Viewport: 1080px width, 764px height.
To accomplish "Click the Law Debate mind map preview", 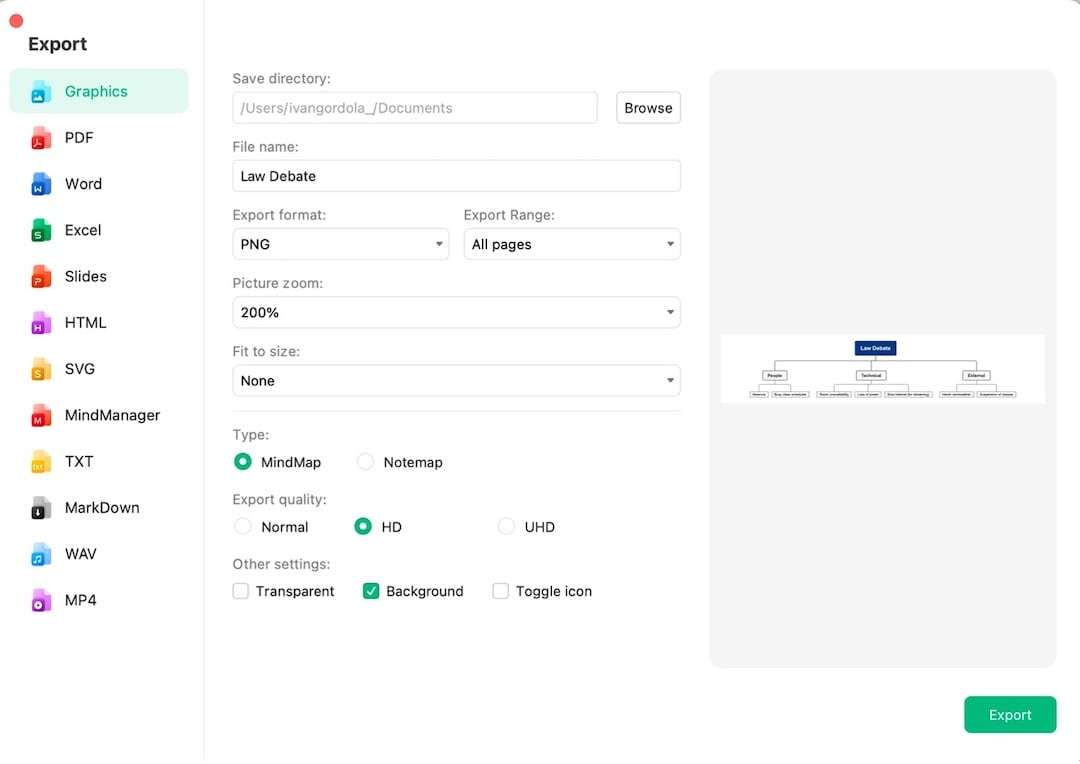I will [x=882, y=369].
